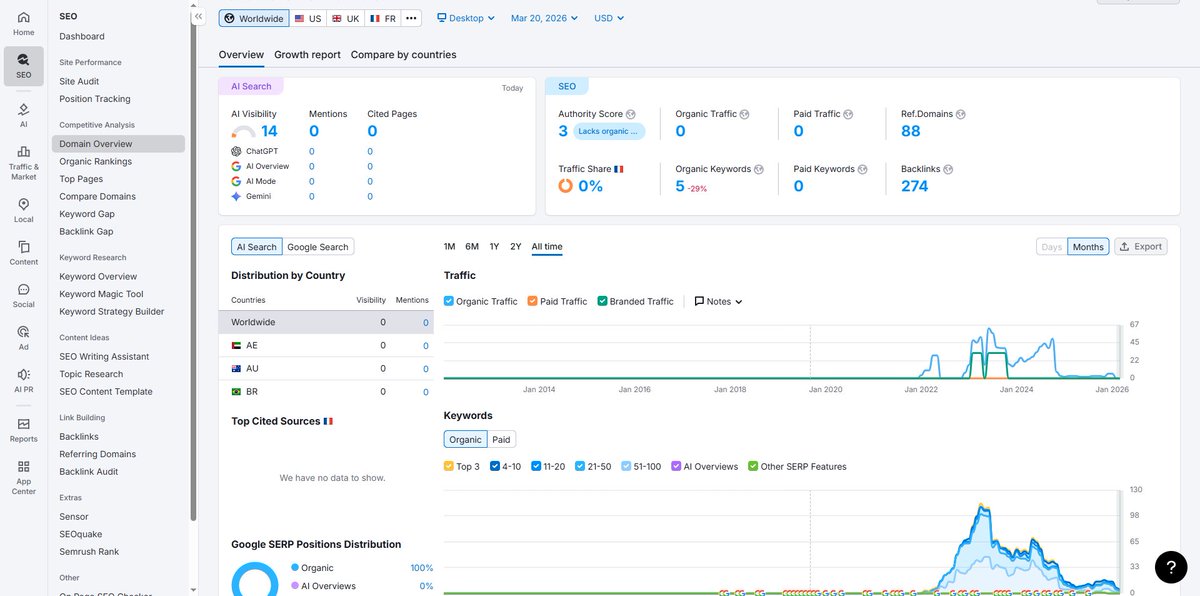Open the AI toolkit rail icon
Image resolution: width=1200 pixels, height=596 pixels.
[23, 114]
